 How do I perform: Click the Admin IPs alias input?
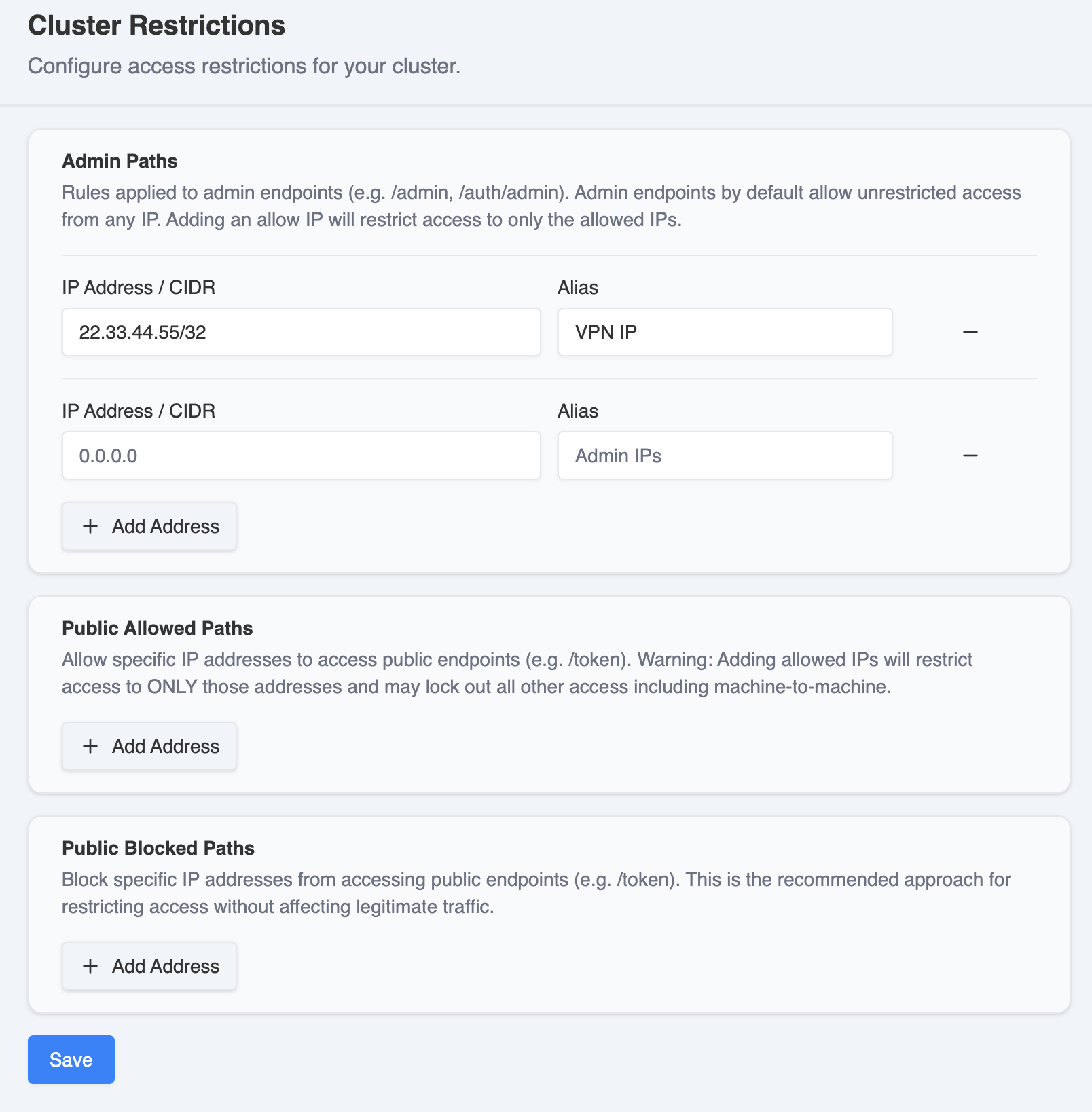(x=724, y=456)
